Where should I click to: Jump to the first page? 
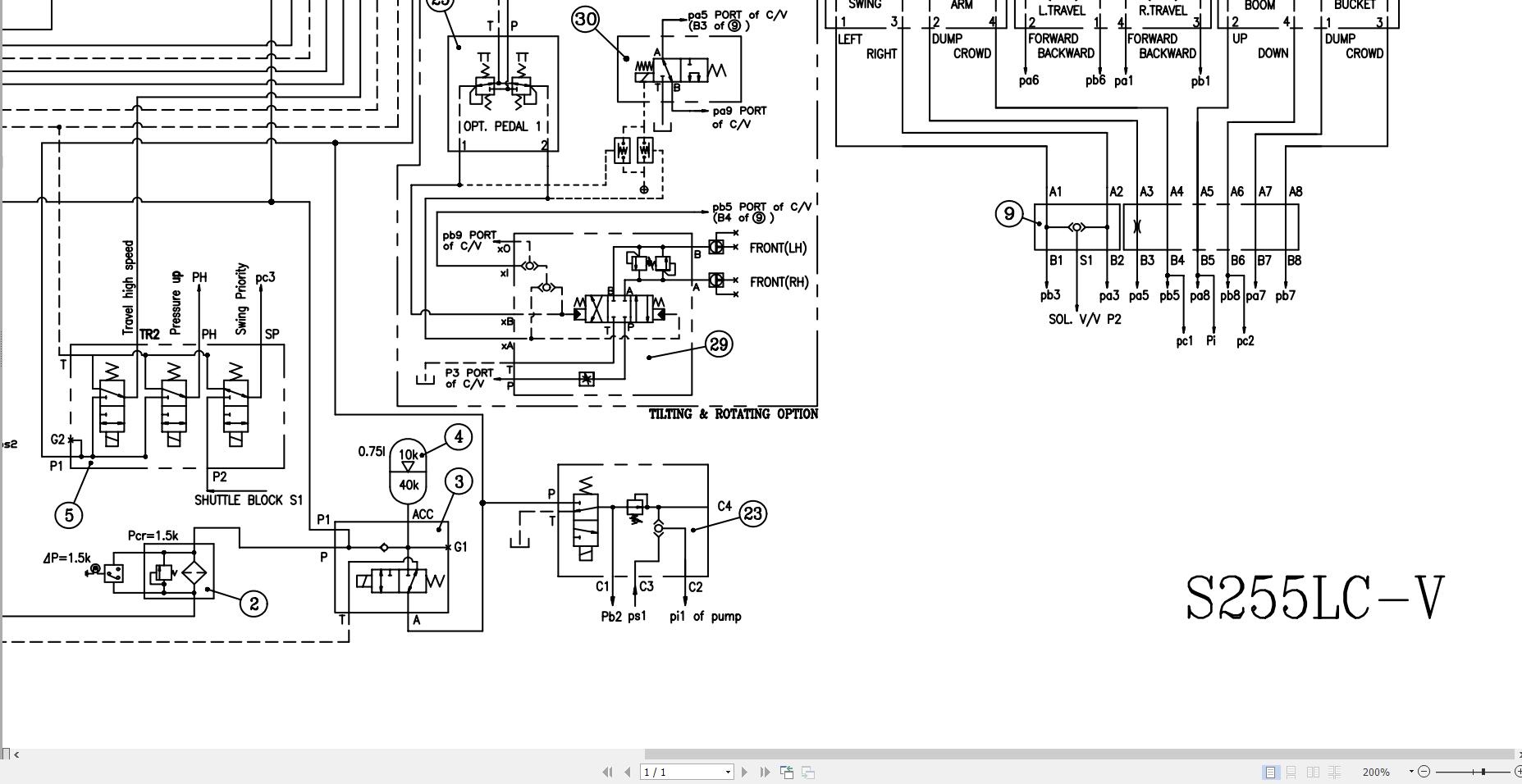[608, 772]
